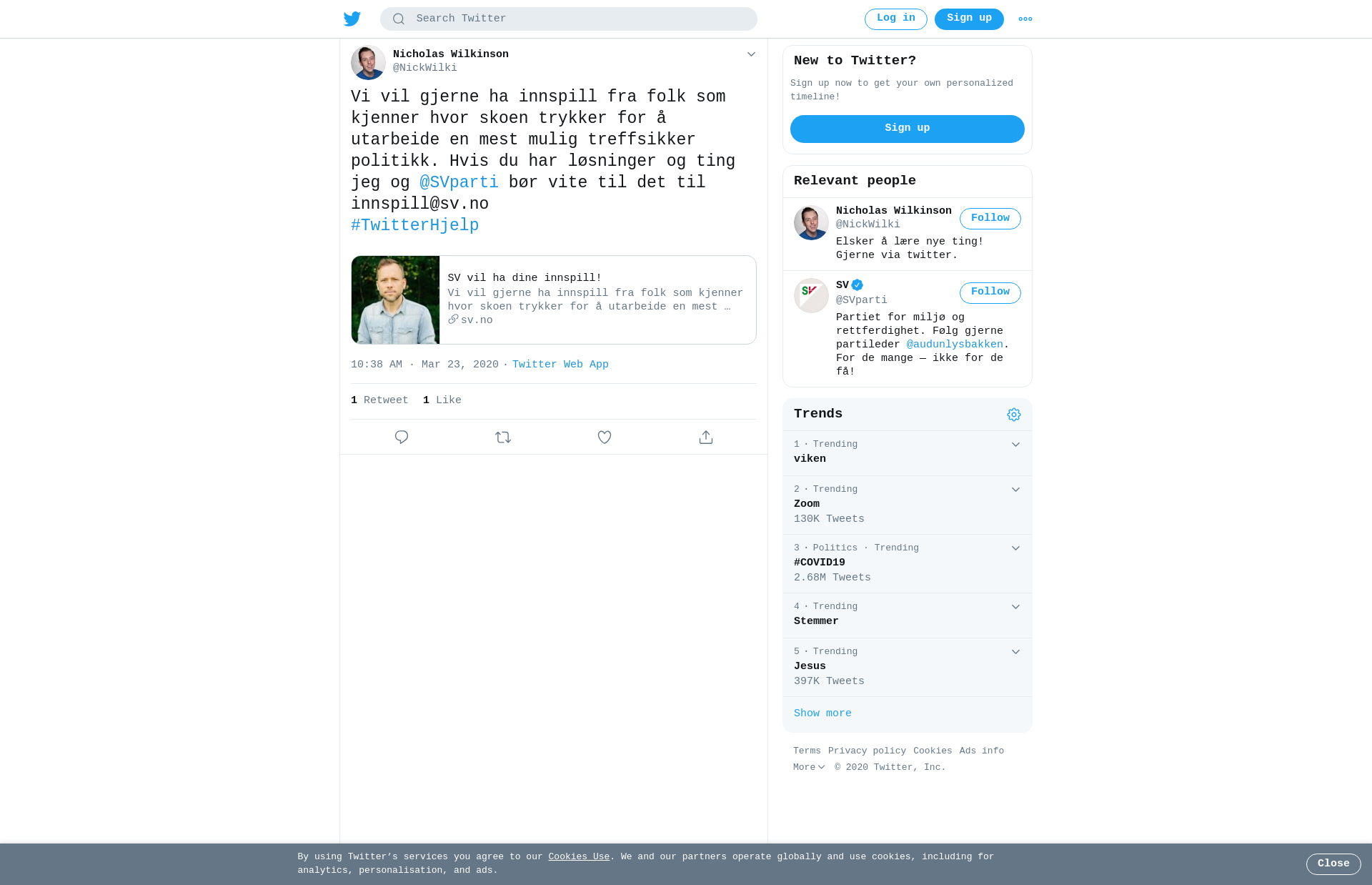
Task: Reply to the tweet with comment icon
Action: [x=402, y=437]
